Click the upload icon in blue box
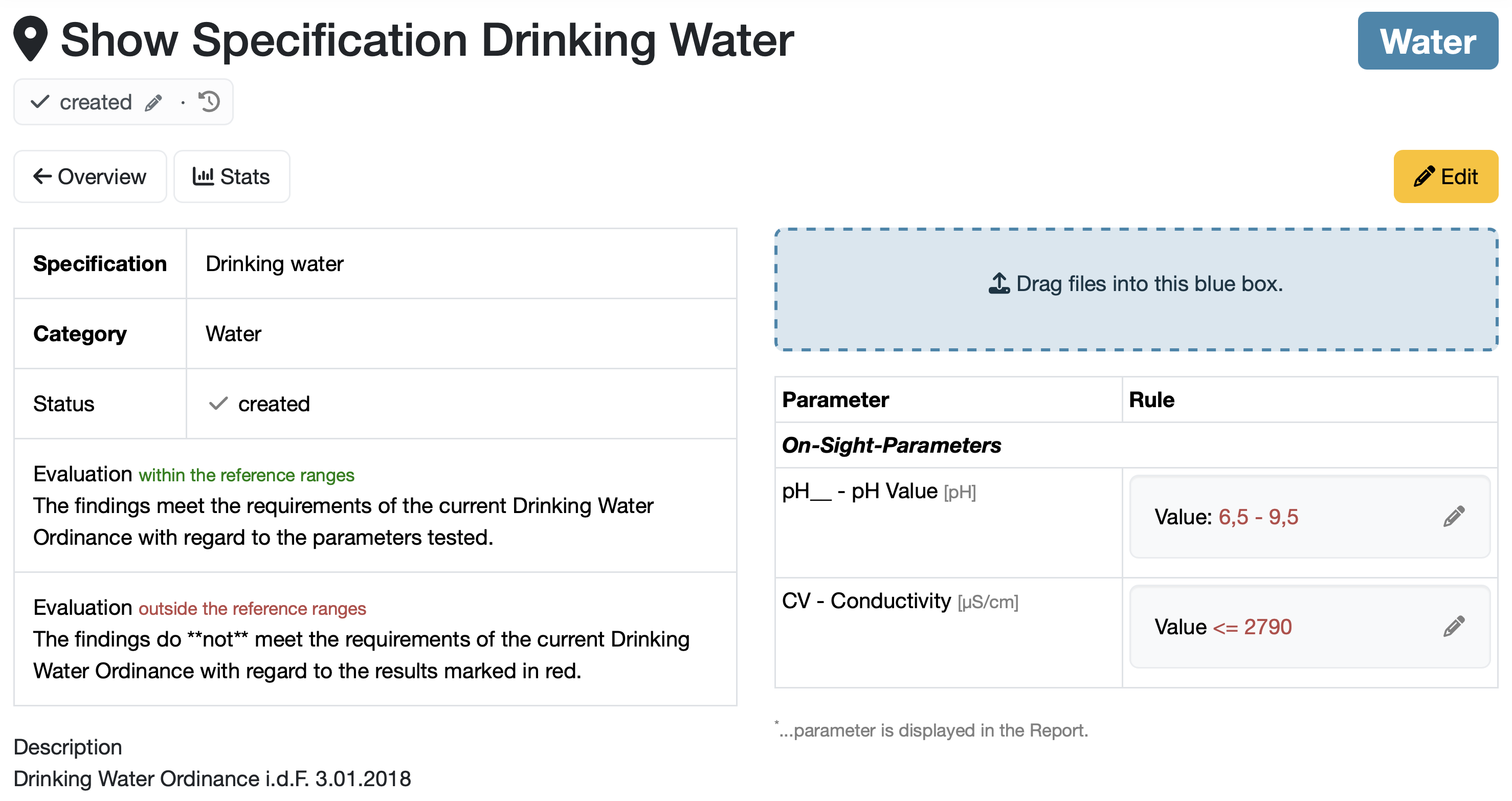 pyautogui.click(x=998, y=284)
